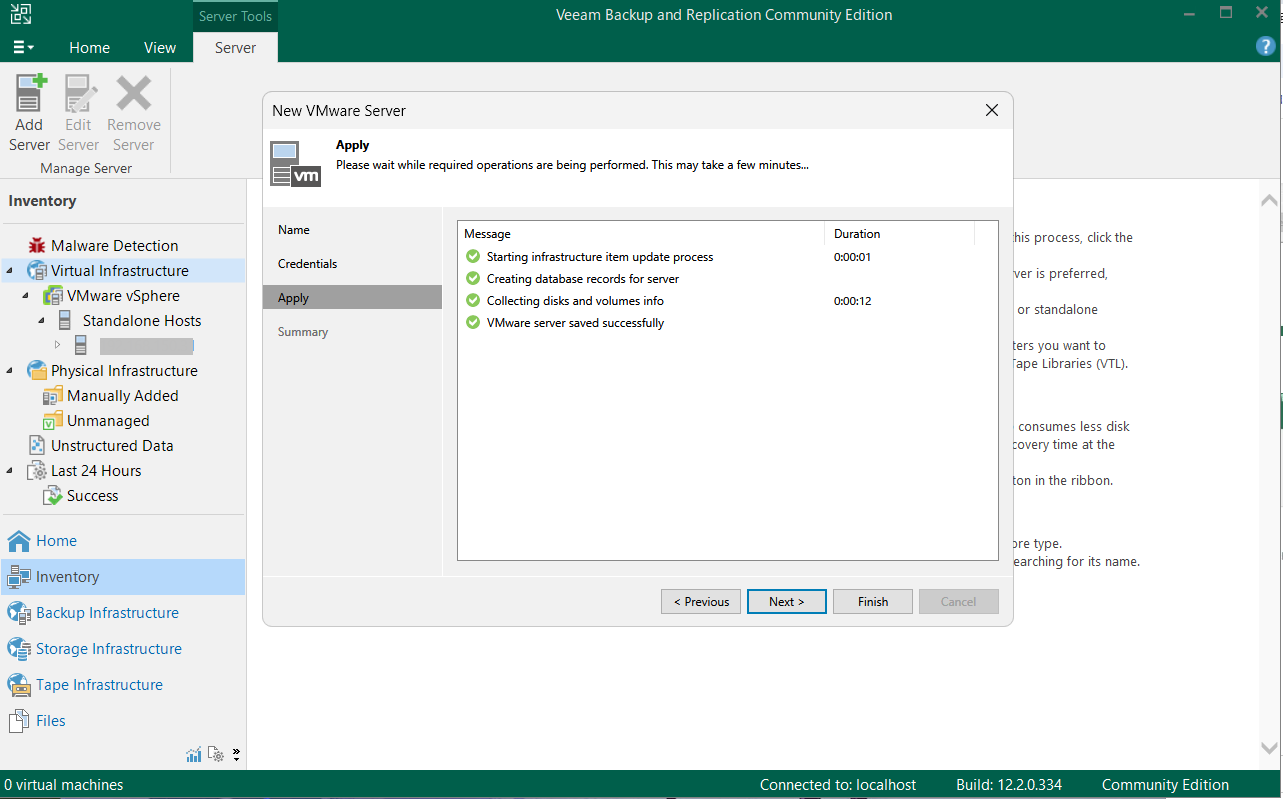Open the main hamburger menu button
1283x799 pixels.
coord(24,47)
